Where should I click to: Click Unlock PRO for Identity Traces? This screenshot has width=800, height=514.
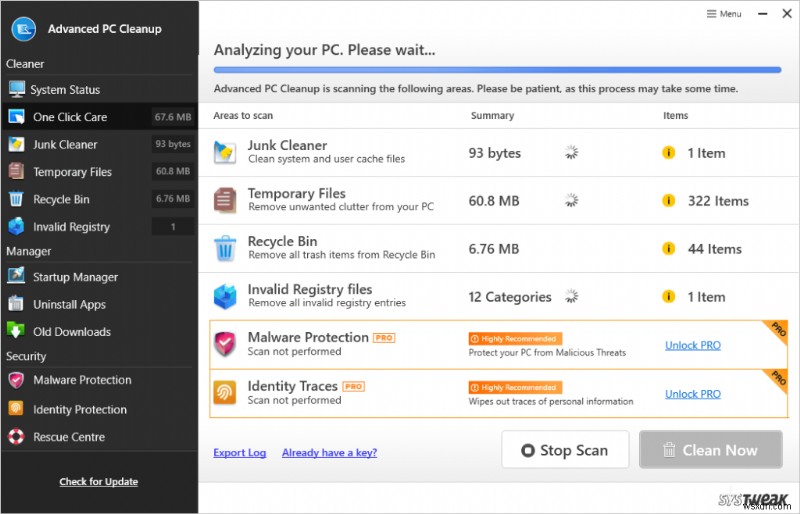click(693, 394)
